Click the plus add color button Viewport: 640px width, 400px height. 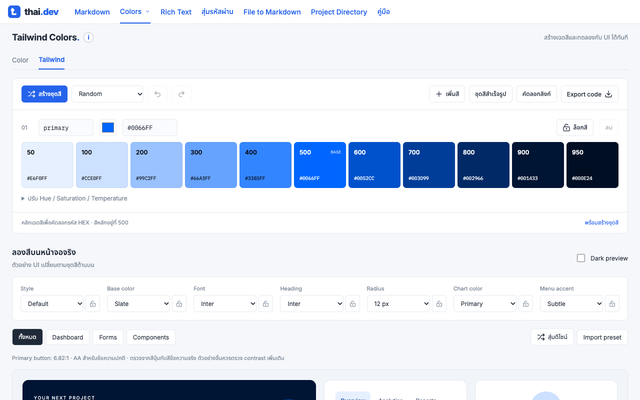[x=447, y=94]
